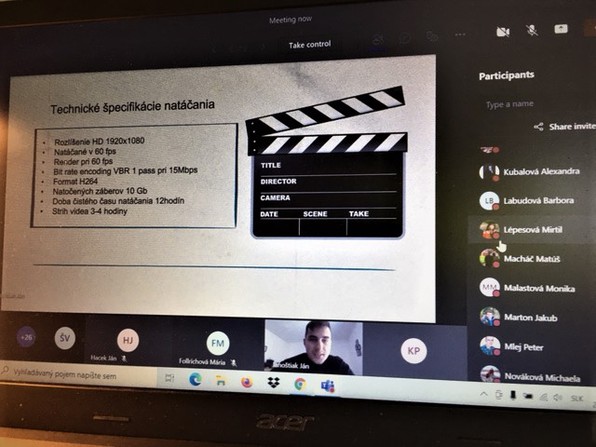The image size is (596, 447).
Task: Turn on the camera in the meeting toolbar
Action: [503, 32]
